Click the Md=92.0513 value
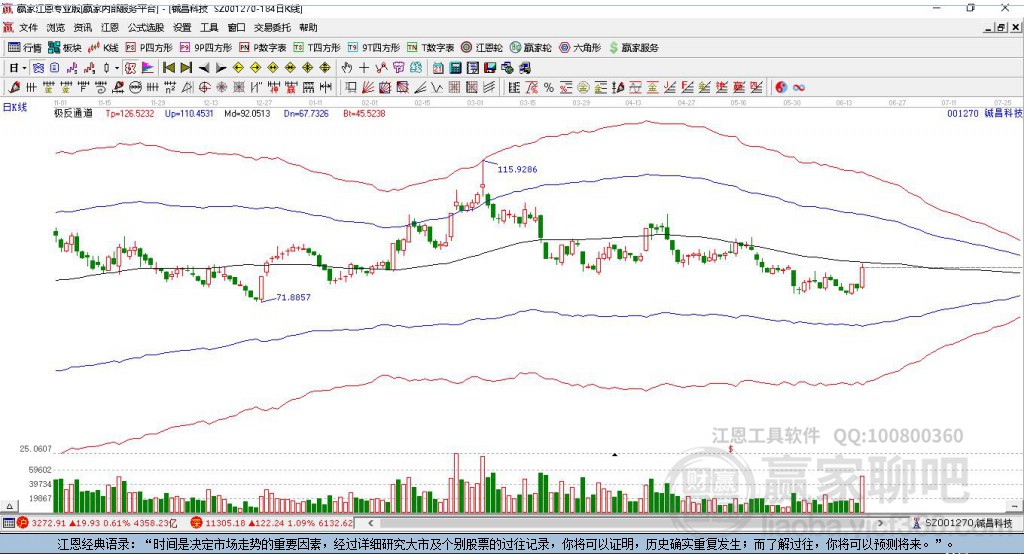This screenshot has height=554, width=1024. pos(247,114)
